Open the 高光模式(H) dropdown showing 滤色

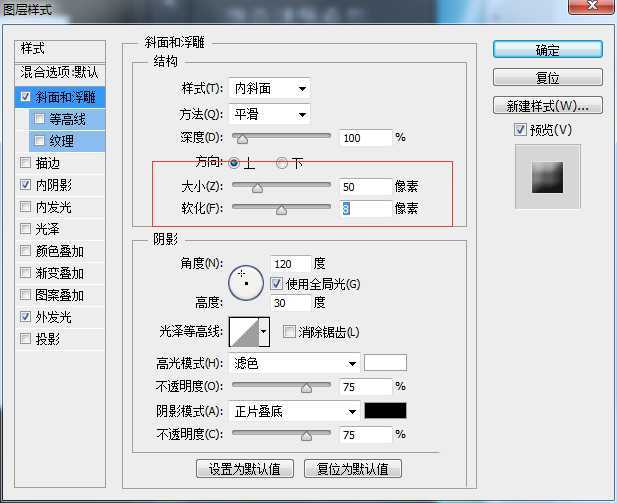[x=294, y=363]
